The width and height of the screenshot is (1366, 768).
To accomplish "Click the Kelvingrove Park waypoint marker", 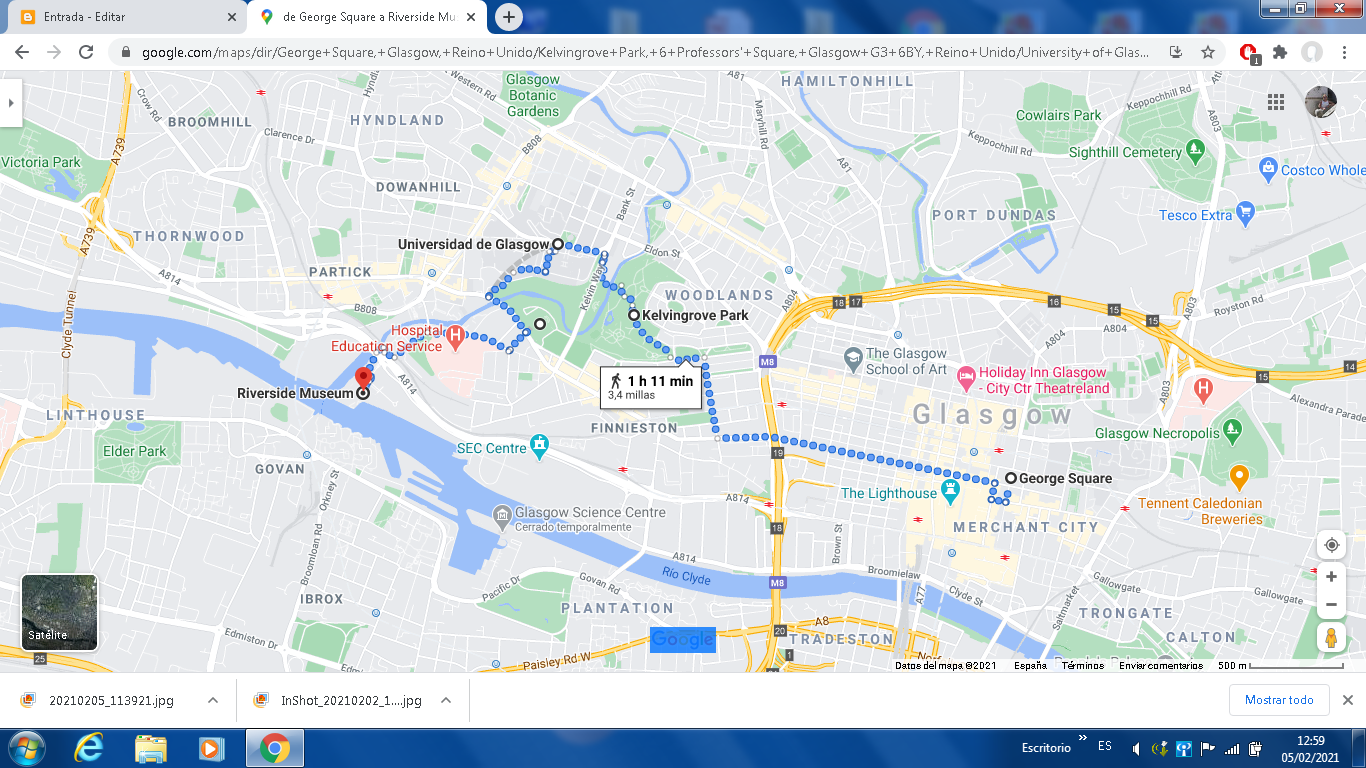I will pyautogui.click(x=634, y=315).
